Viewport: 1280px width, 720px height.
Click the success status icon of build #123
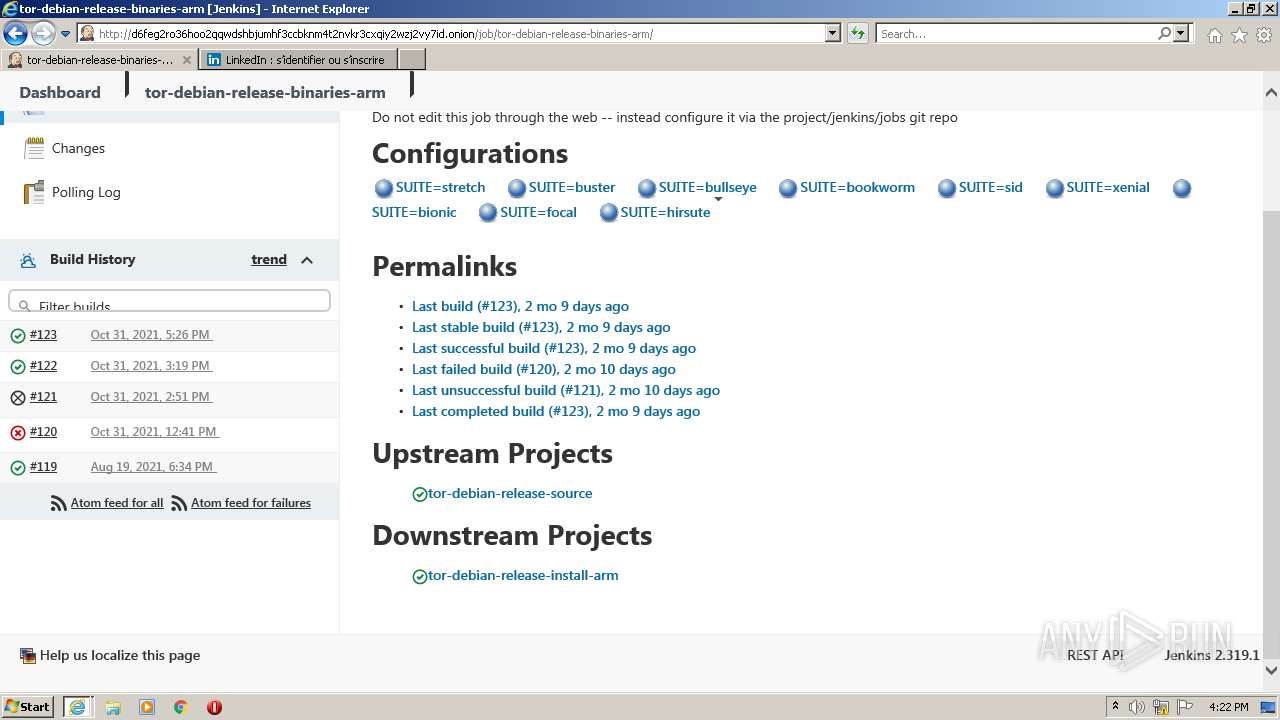tap(18, 336)
